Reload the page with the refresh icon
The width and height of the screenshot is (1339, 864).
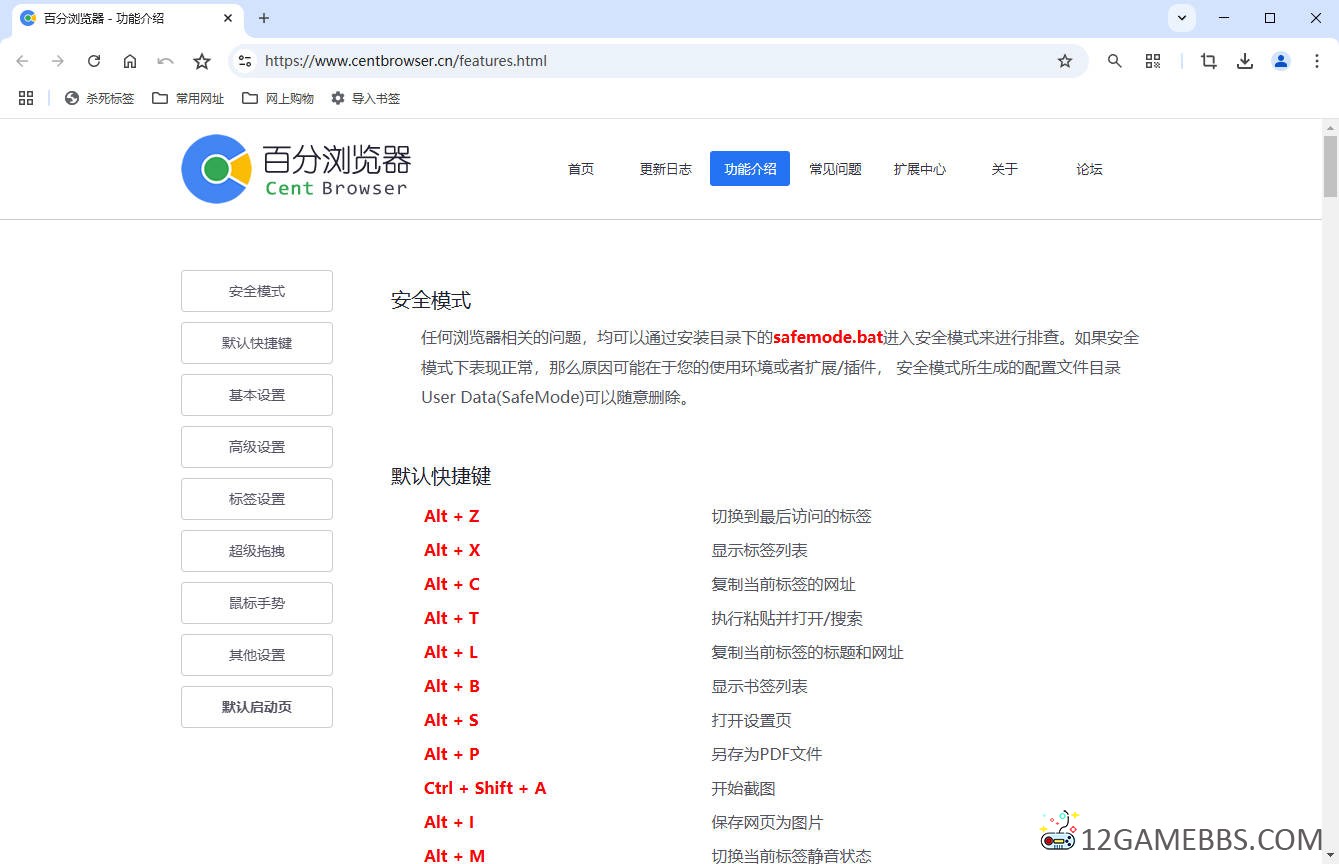point(94,61)
